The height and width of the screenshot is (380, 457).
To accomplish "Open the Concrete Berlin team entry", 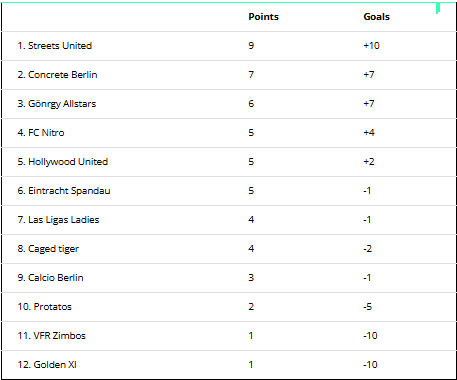I will click(x=57, y=75).
